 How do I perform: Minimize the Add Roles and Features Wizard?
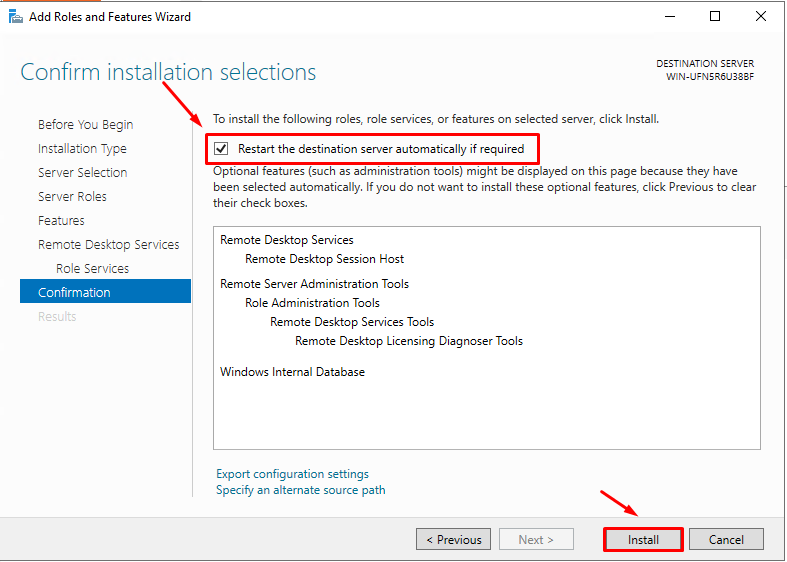tap(668, 16)
